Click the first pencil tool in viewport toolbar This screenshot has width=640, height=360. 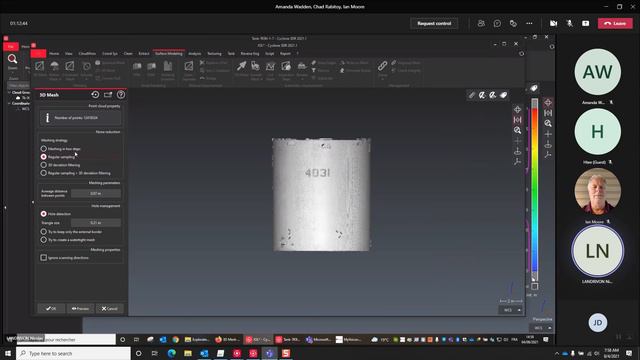pyautogui.click(x=471, y=95)
